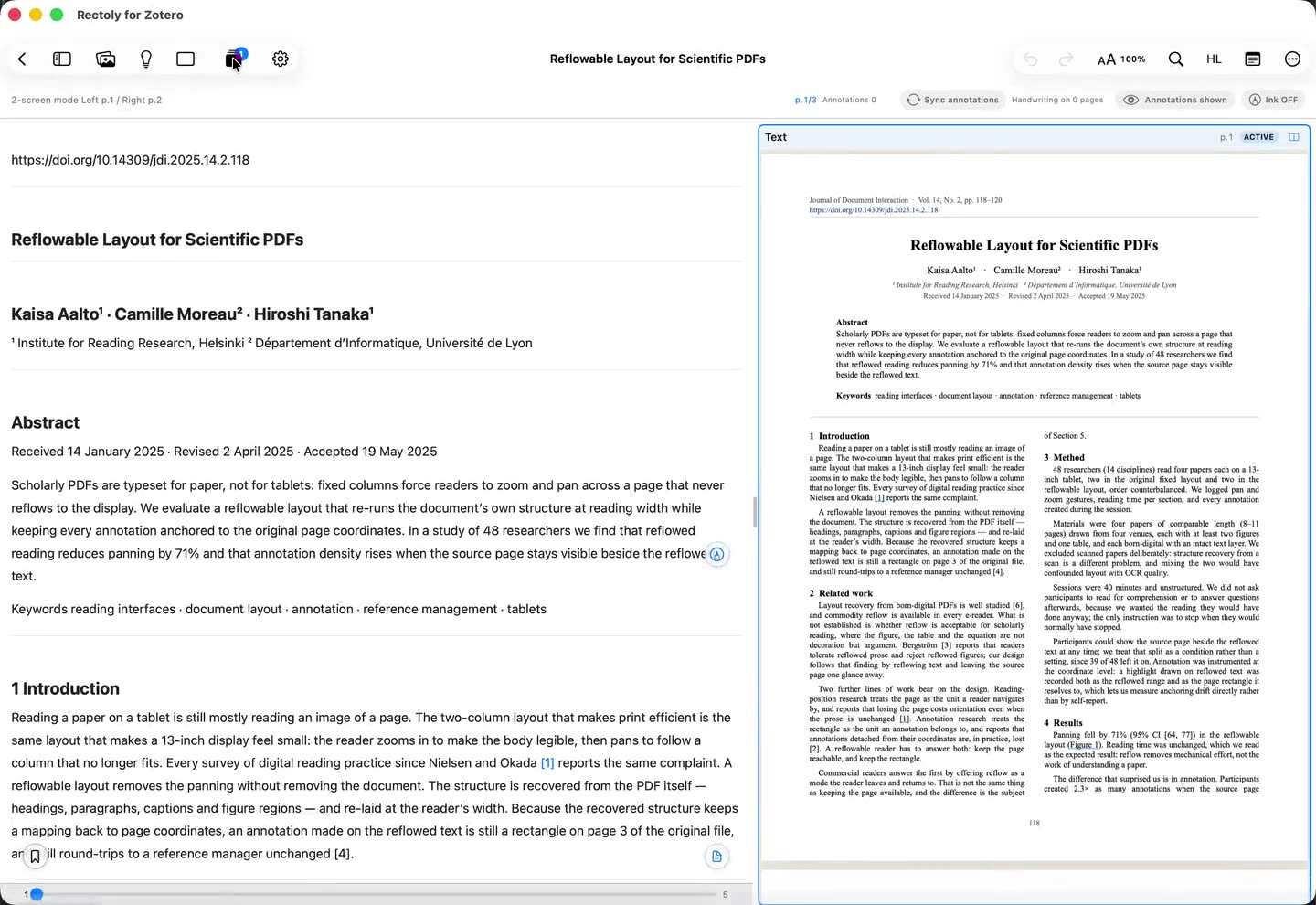Click the 'Received 14 January 2025' dates line in the left pane
1316x905 pixels.
[224, 452]
